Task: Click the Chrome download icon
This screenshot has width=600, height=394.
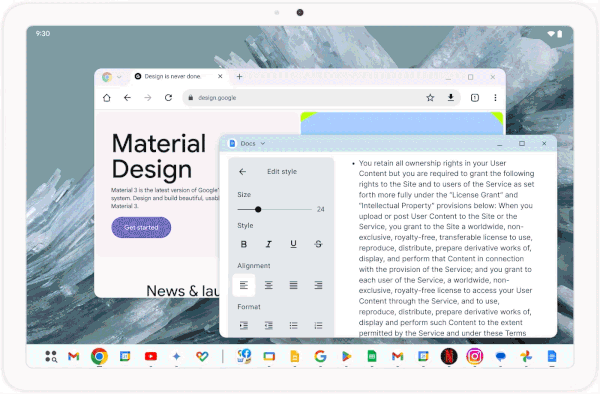Action: tap(451, 98)
